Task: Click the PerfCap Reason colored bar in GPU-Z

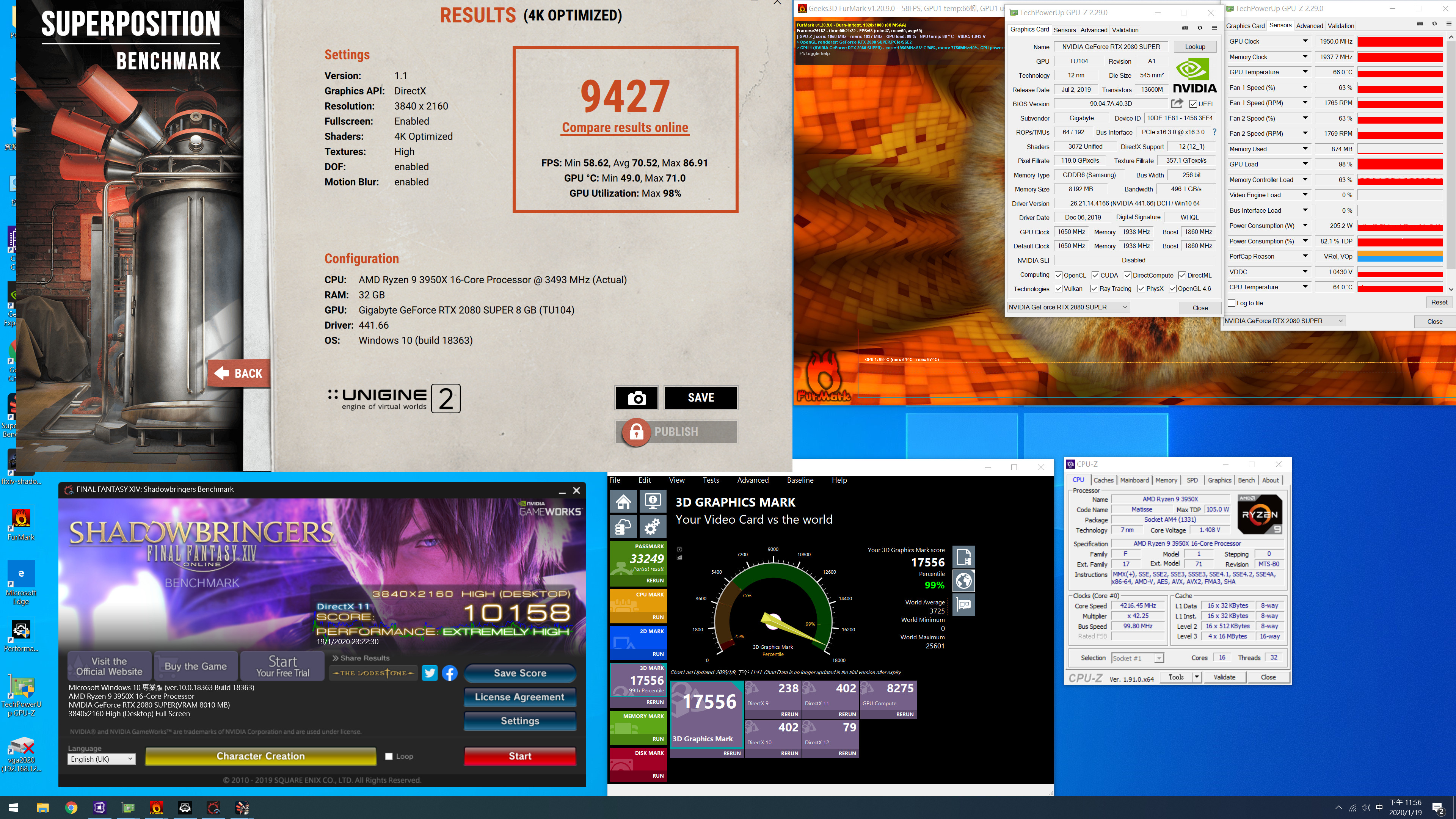Action: [x=1400, y=257]
